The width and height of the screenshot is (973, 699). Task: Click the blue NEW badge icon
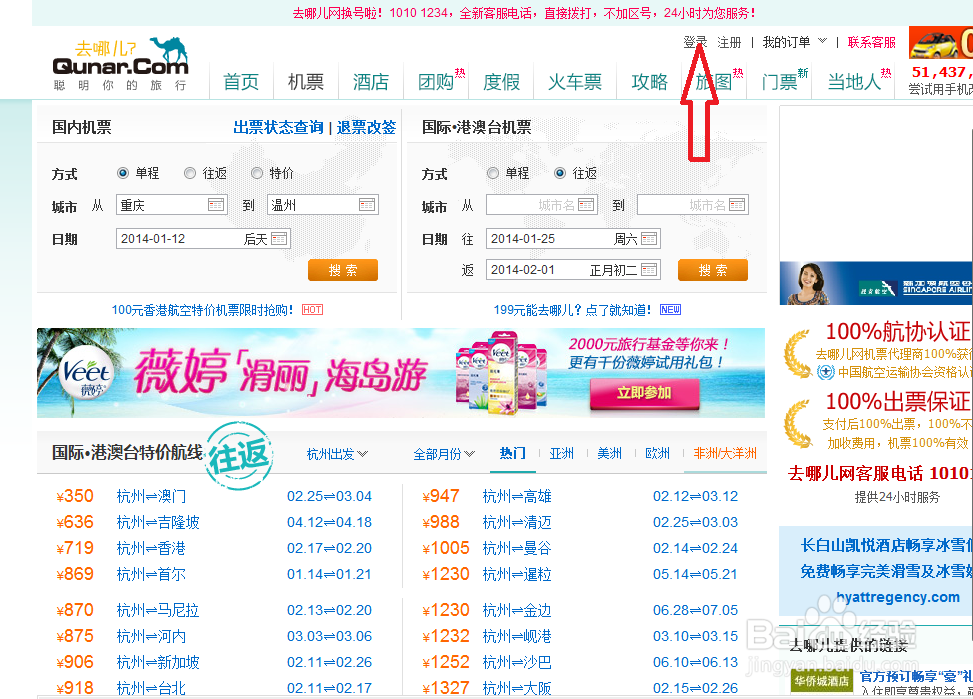click(x=670, y=310)
